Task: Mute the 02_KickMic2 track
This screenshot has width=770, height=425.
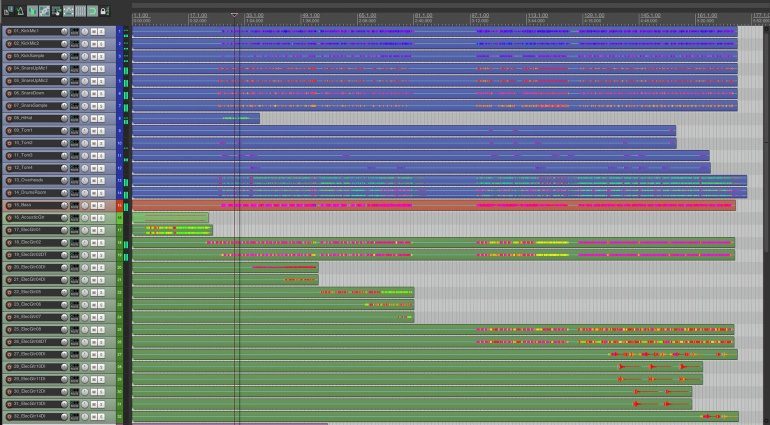Action: 94,44
